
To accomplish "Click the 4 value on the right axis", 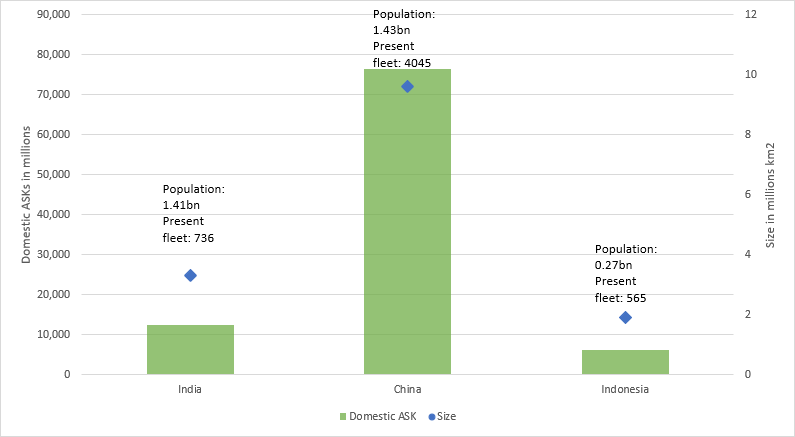I will pos(748,254).
